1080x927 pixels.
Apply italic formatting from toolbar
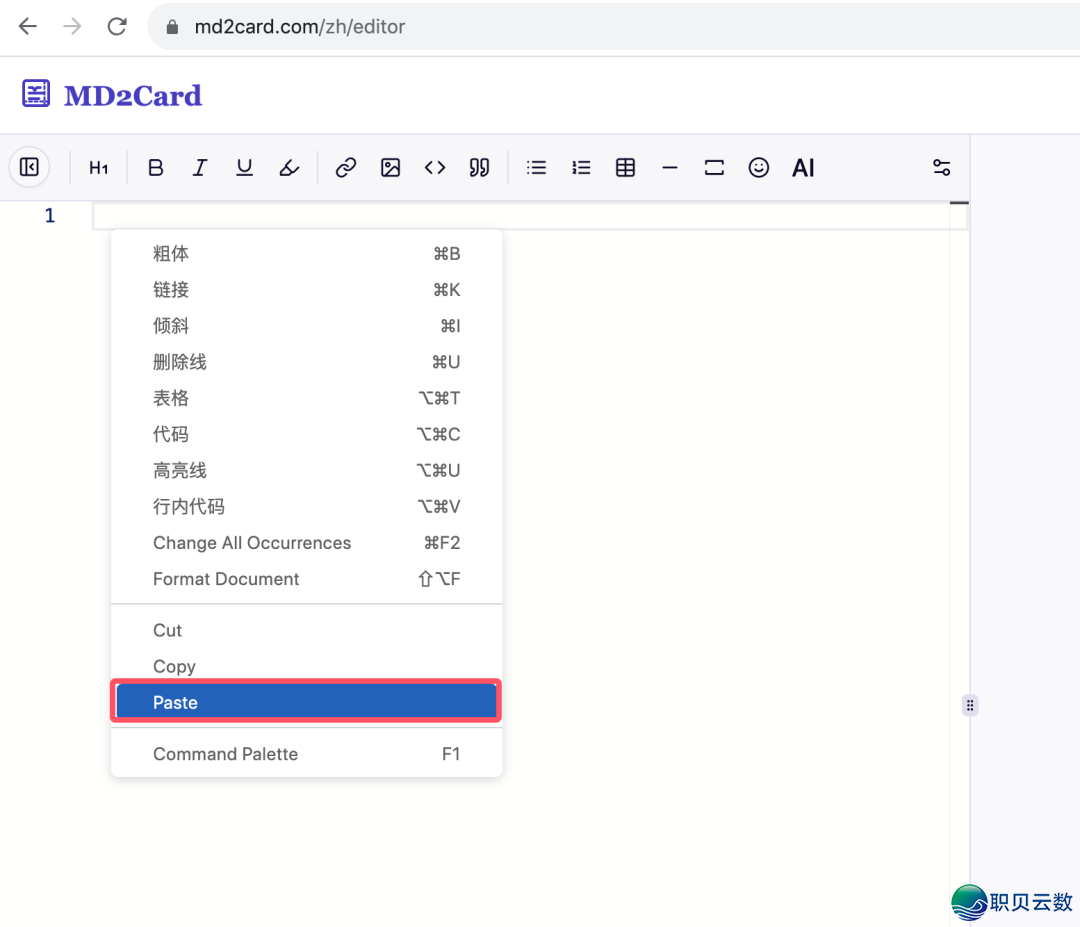200,167
